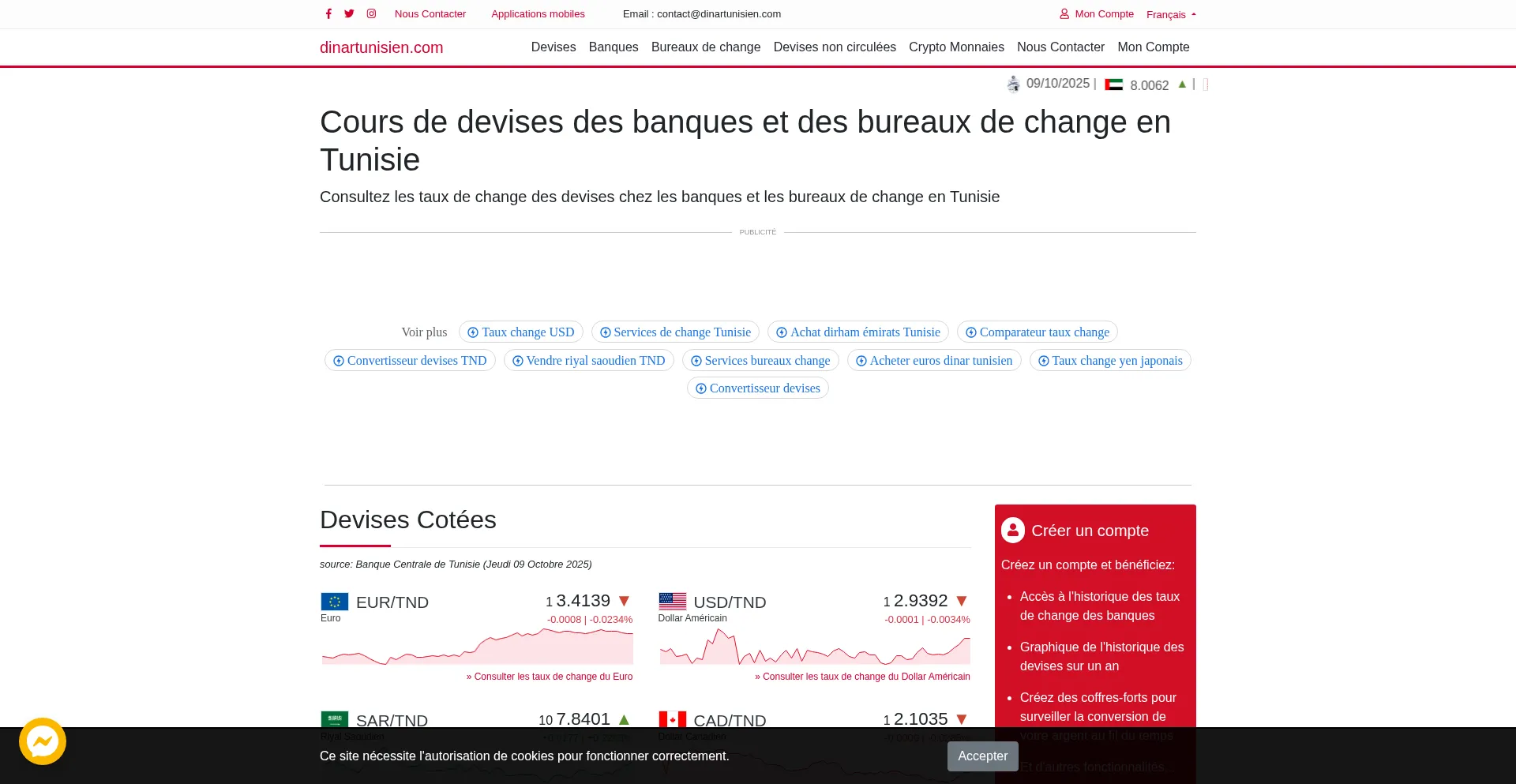Open the Instagram profile icon
Viewport: 1516px width, 784px height.
[x=371, y=13]
